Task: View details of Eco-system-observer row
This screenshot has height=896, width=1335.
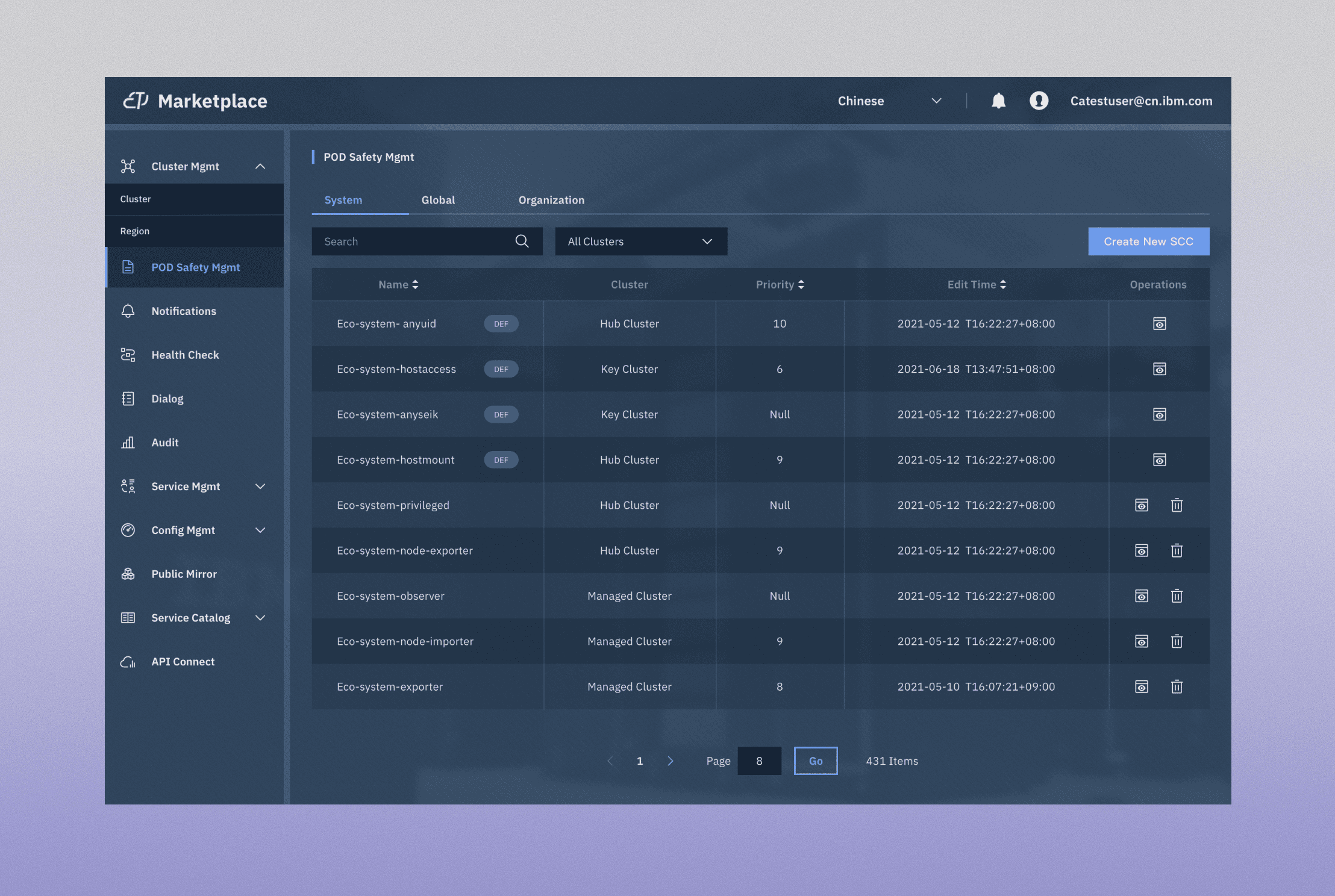Action: [1141, 596]
